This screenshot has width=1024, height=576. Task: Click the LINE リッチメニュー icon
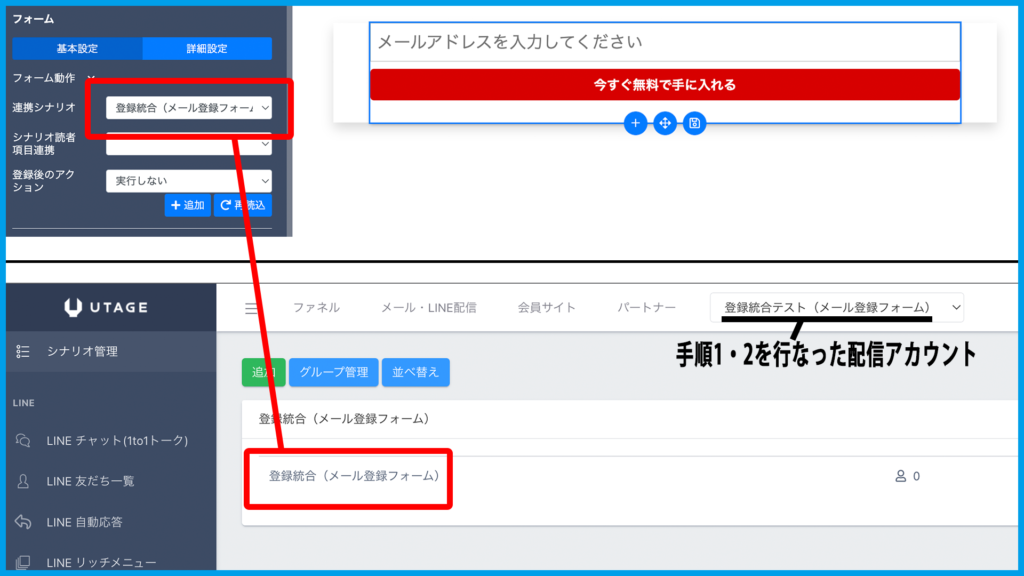click(23, 563)
